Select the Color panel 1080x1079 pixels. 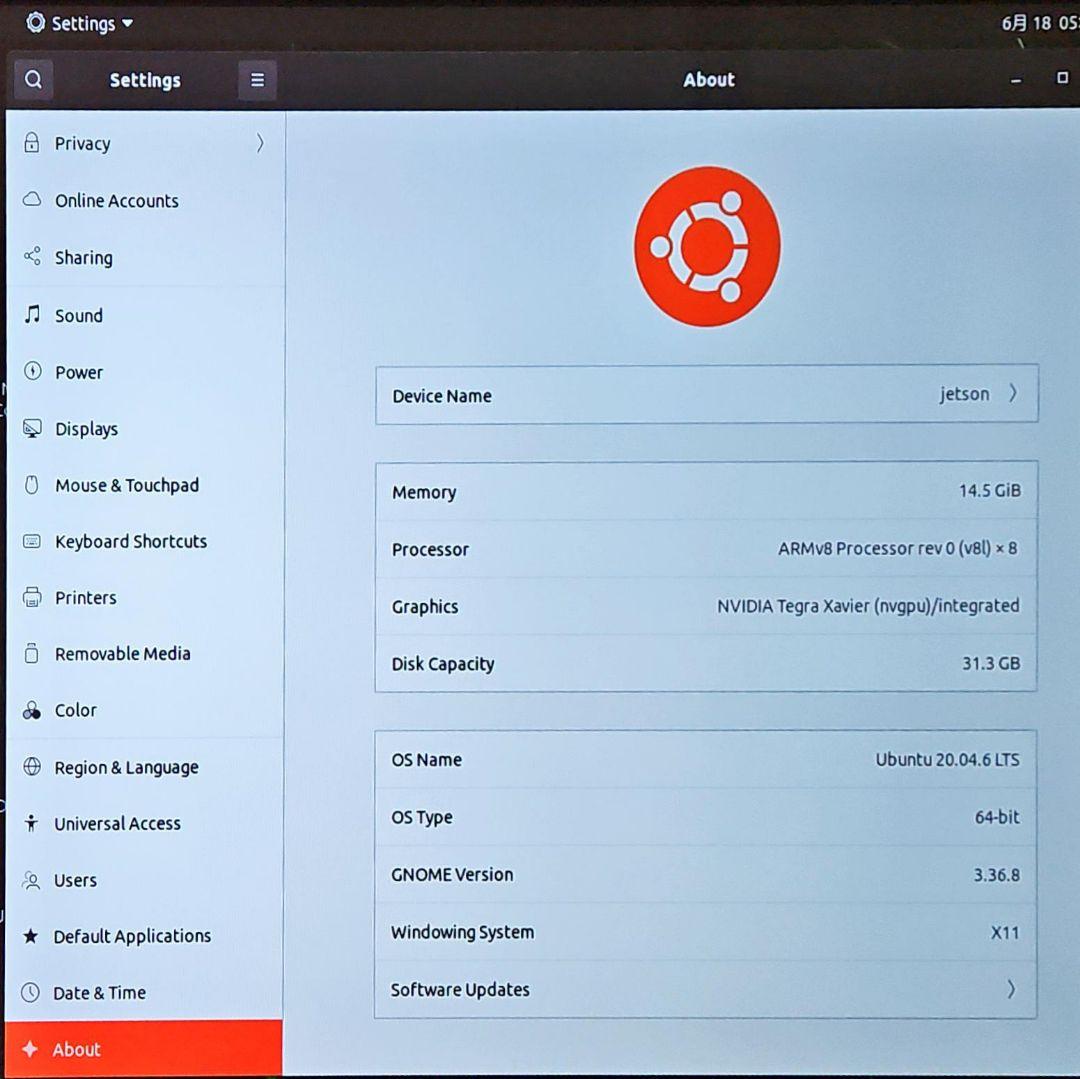(145, 710)
